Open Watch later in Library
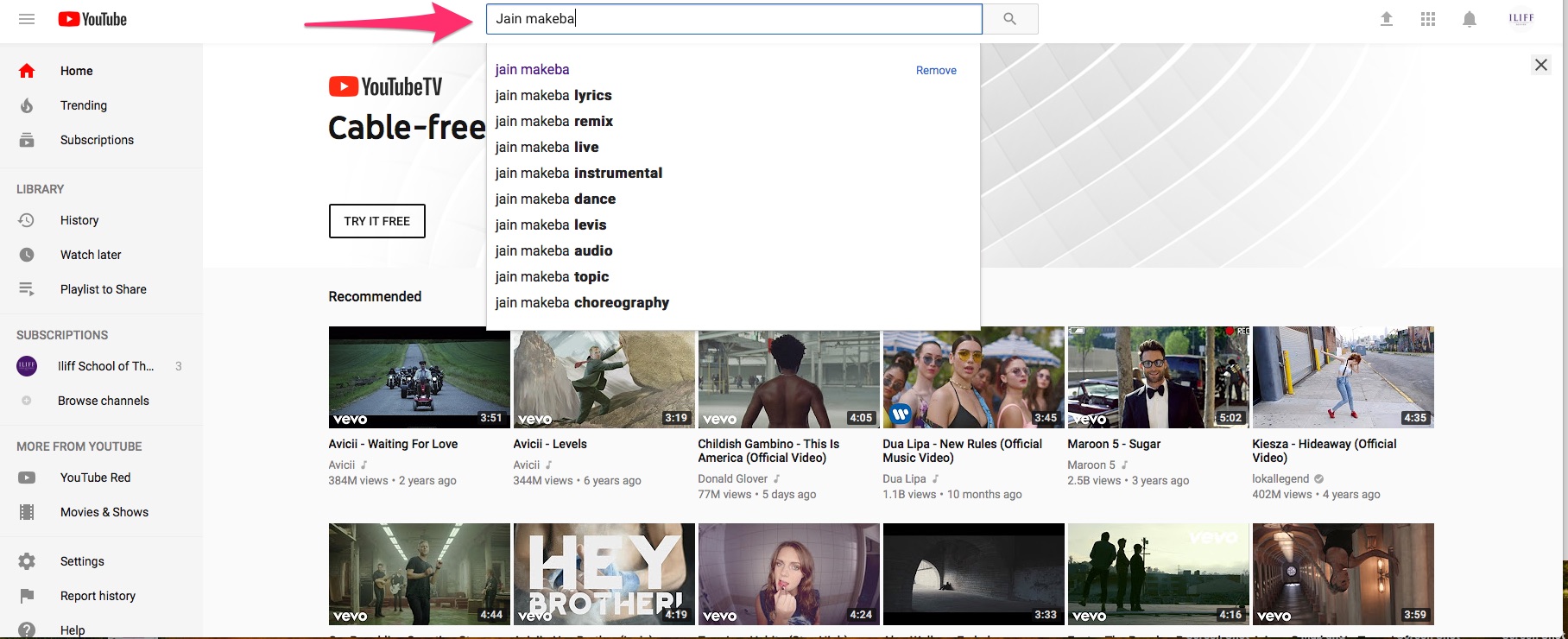The height and width of the screenshot is (639, 1568). (x=90, y=255)
